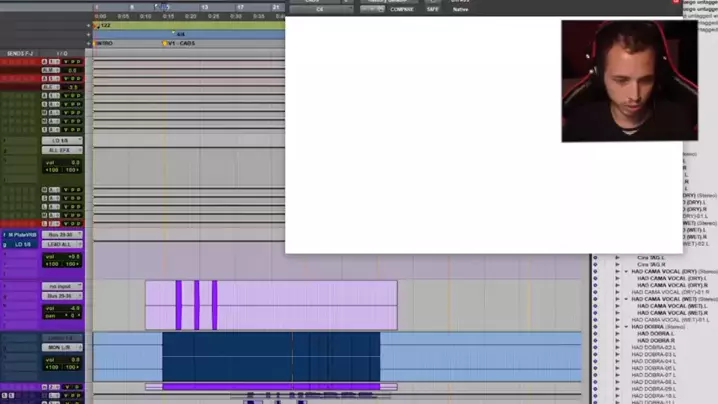Select the V1 - CADS yellow marker

tap(180, 44)
